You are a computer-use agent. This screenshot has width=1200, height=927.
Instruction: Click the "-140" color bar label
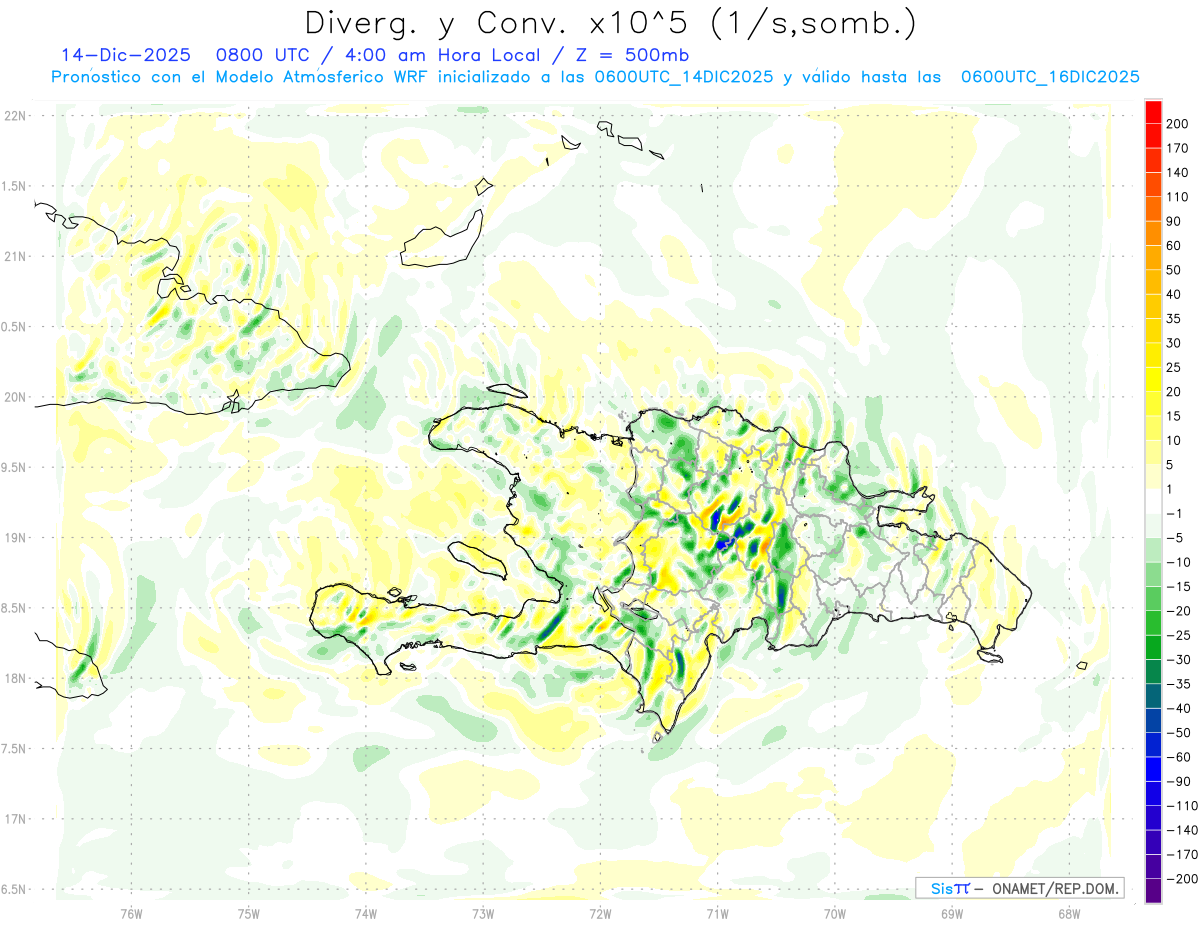1185,830
